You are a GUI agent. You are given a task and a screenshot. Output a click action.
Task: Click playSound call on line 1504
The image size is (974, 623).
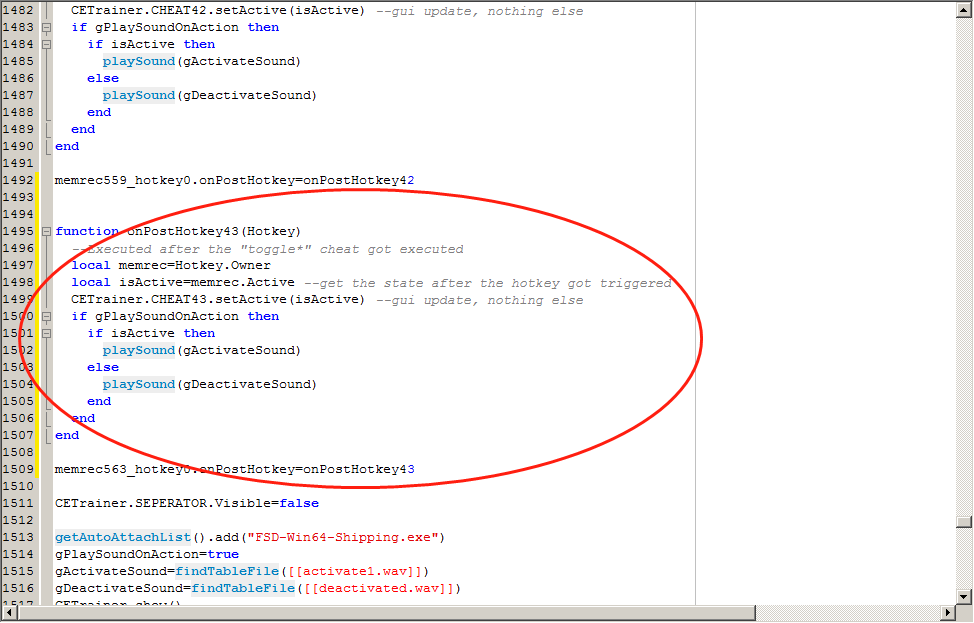click(x=138, y=384)
